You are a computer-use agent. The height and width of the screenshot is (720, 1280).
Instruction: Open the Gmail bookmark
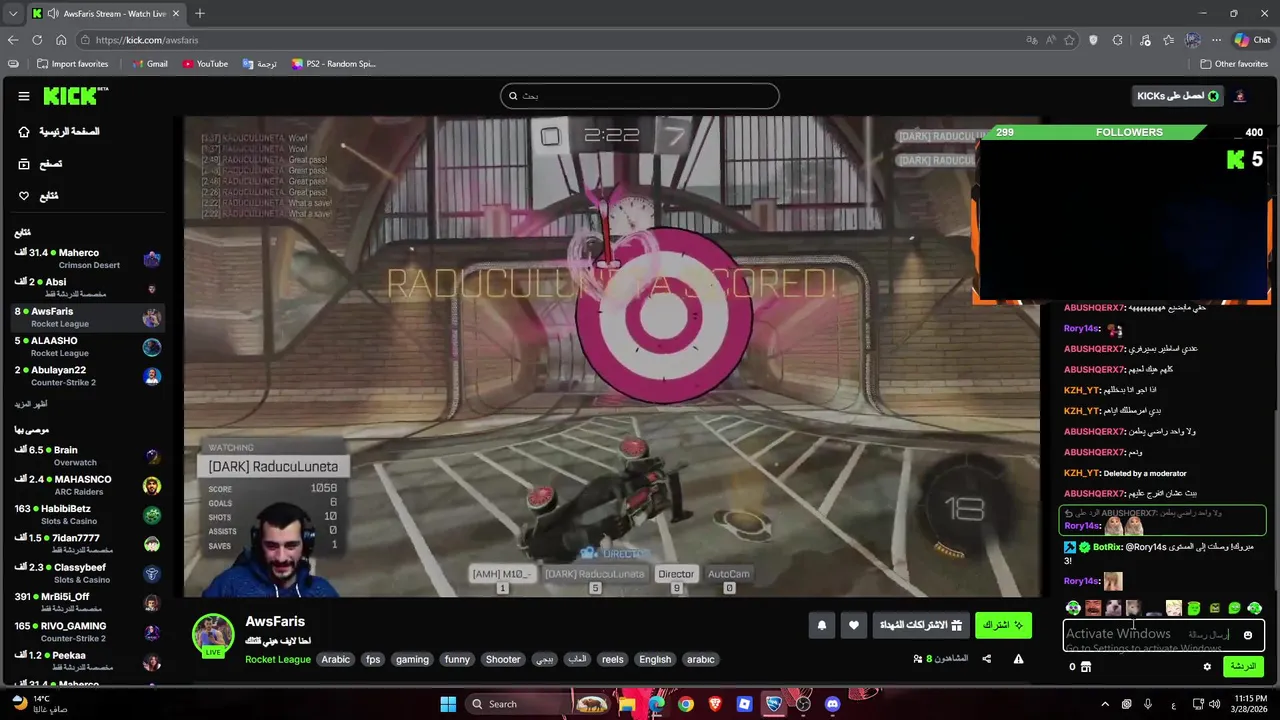pyautogui.click(x=150, y=64)
